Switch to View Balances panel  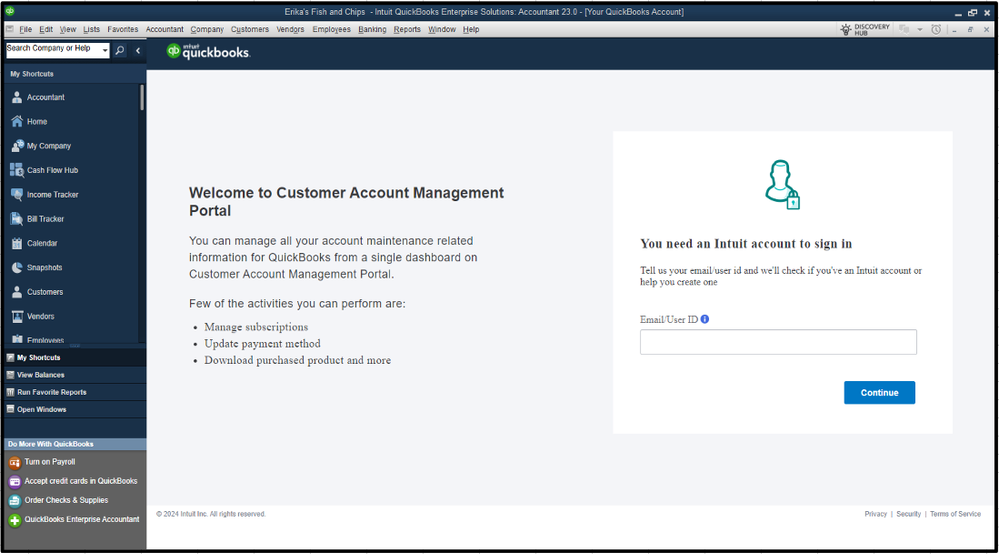tap(75, 375)
